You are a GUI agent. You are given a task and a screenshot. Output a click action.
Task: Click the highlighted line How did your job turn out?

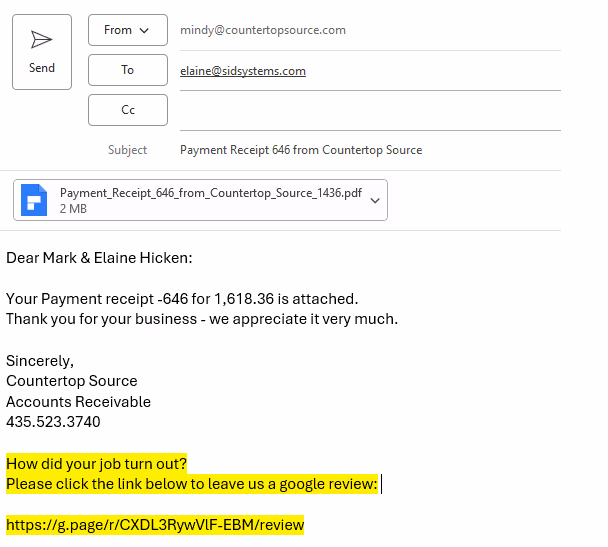click(x=97, y=464)
